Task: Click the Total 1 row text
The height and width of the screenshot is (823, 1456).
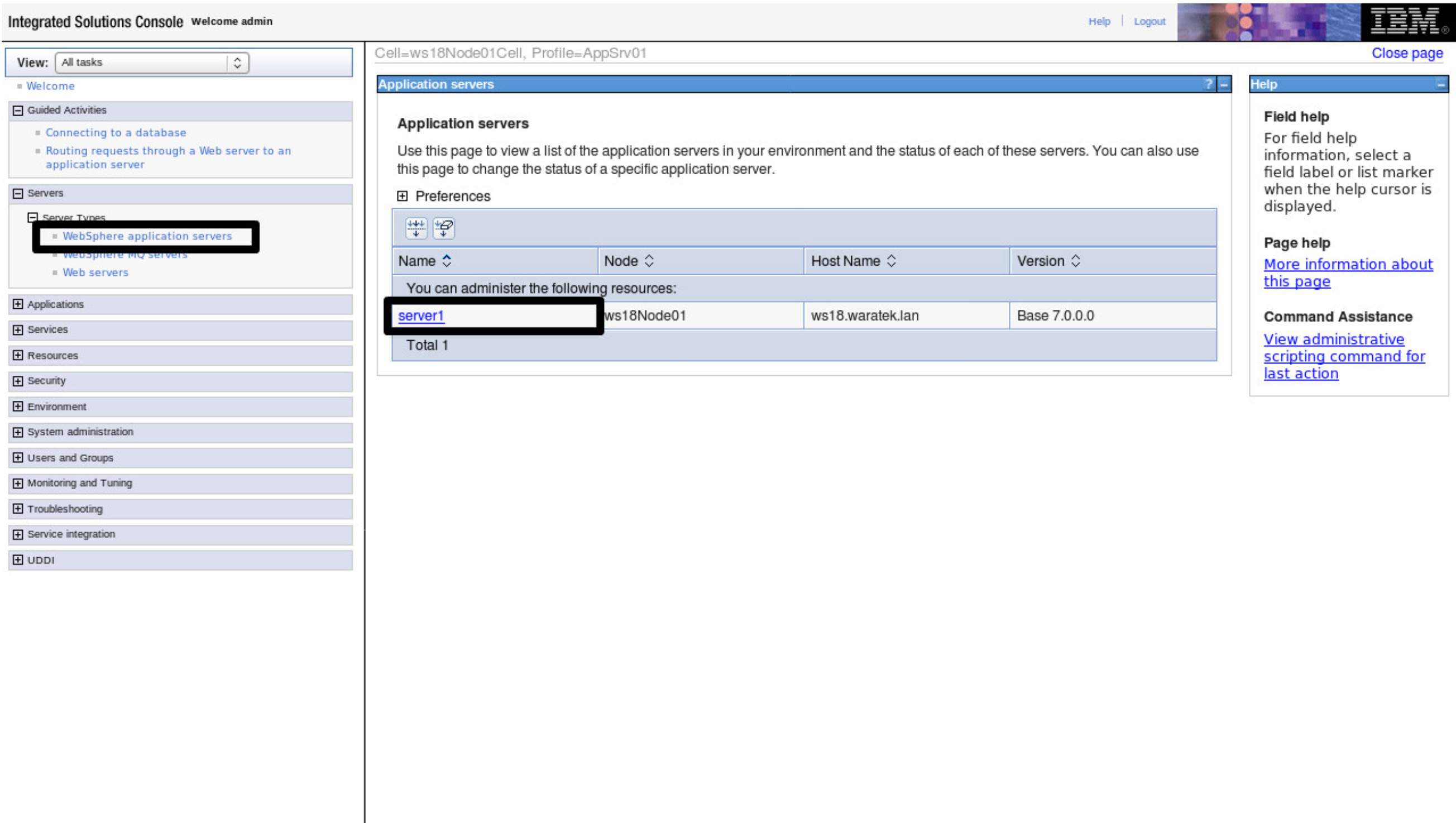Action: (427, 346)
